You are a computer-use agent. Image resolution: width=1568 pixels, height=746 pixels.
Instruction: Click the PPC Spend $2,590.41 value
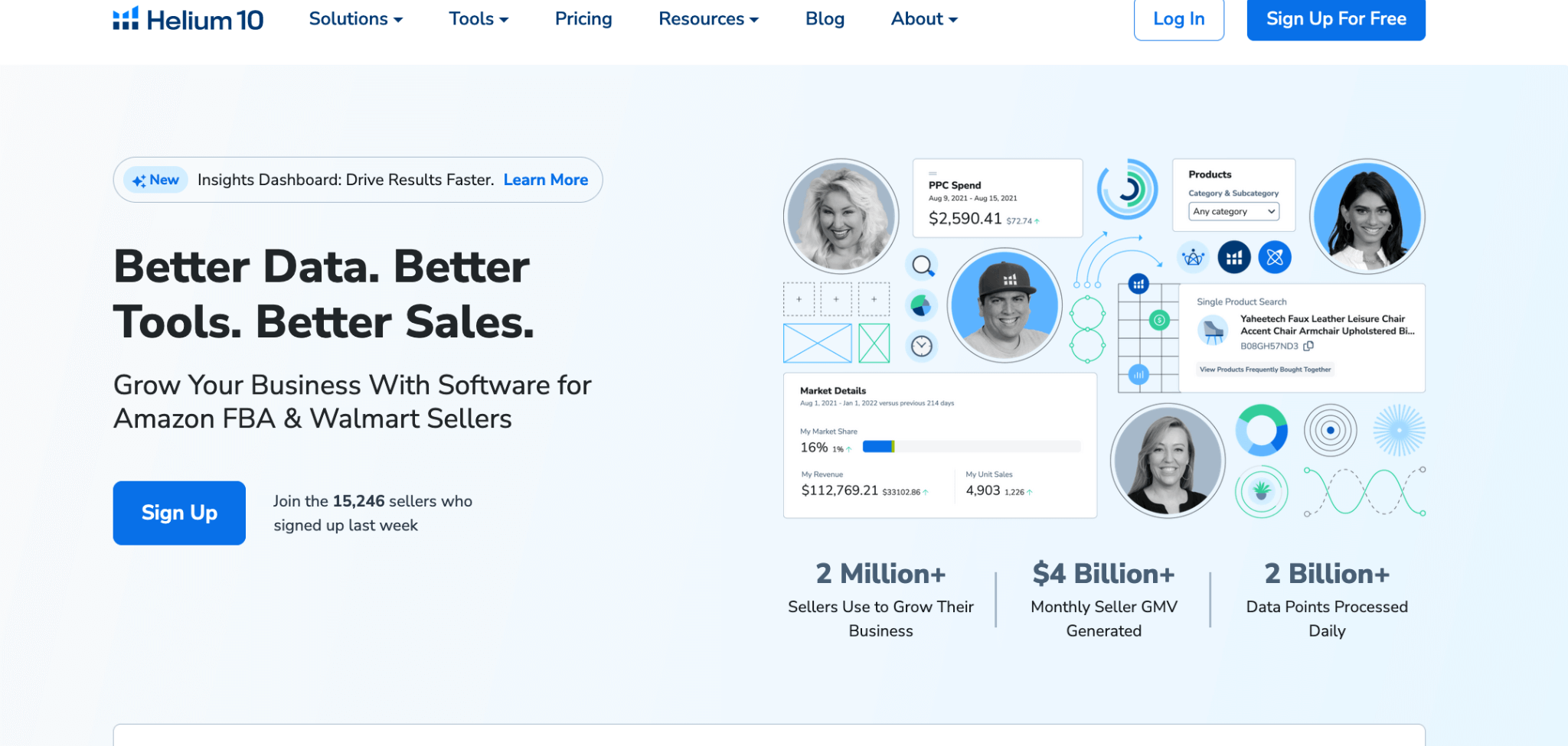(965, 219)
